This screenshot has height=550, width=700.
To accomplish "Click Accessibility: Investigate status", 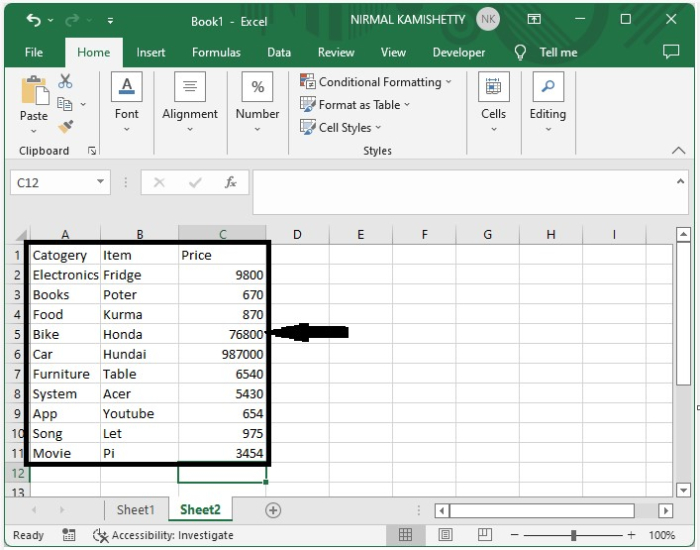I will [163, 535].
